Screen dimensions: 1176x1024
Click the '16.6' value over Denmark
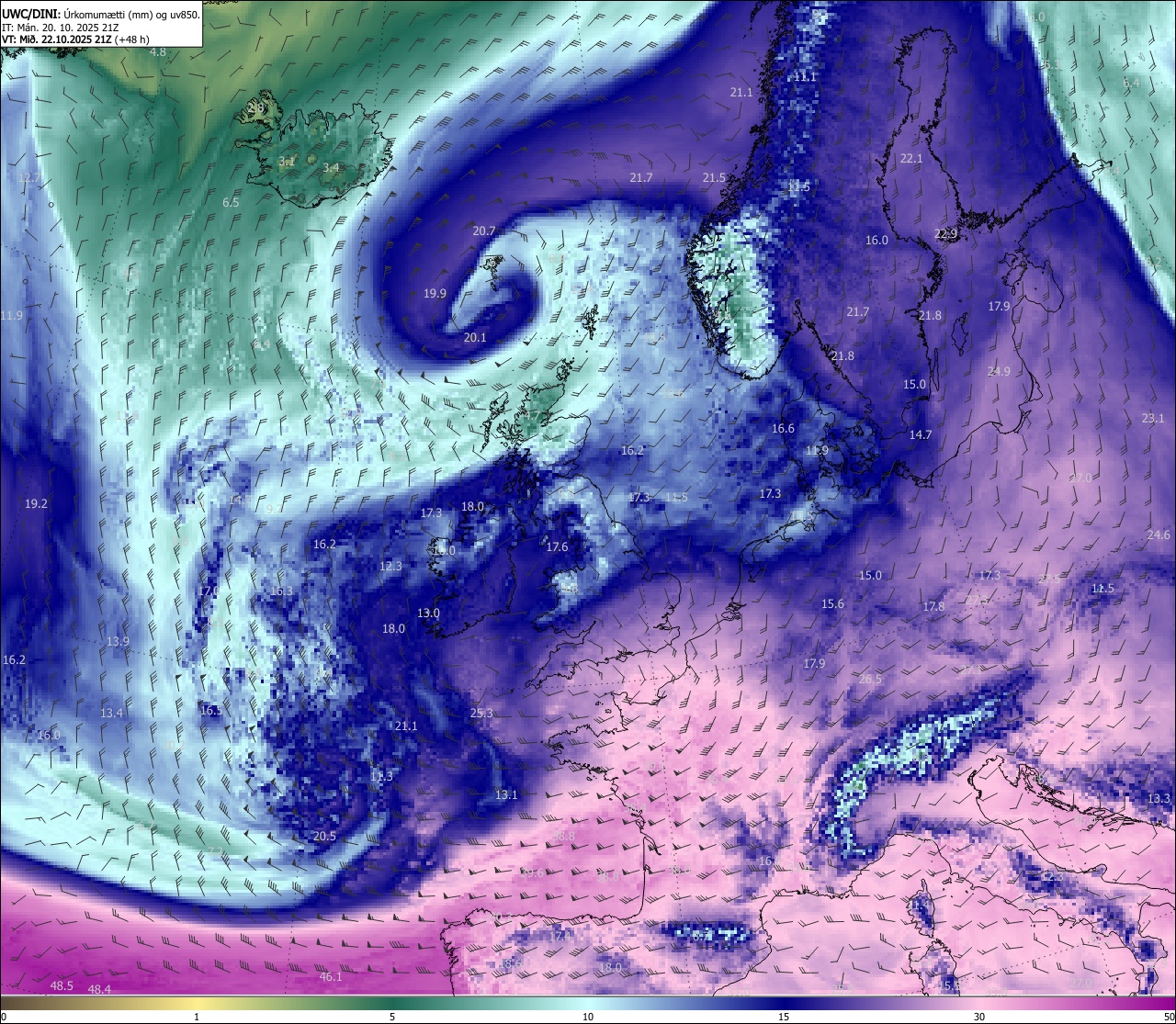coord(783,429)
